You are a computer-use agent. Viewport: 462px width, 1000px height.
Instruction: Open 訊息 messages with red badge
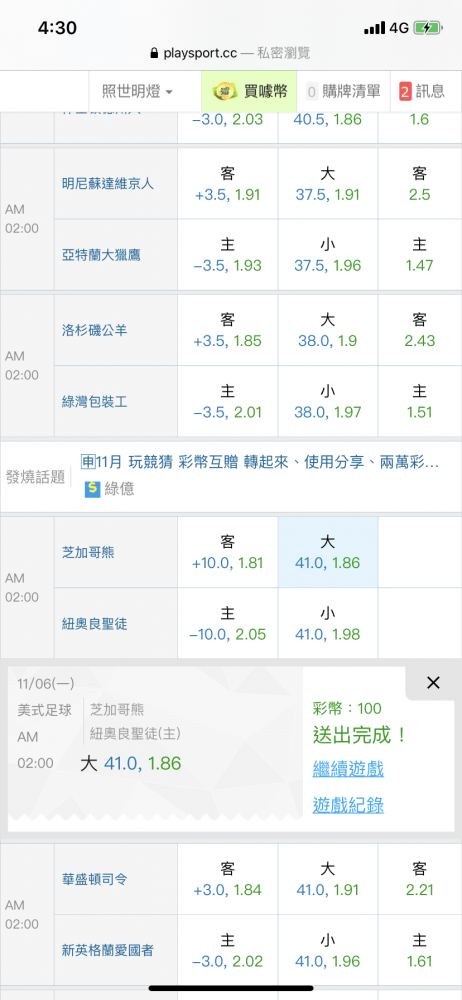pyautogui.click(x=422, y=91)
